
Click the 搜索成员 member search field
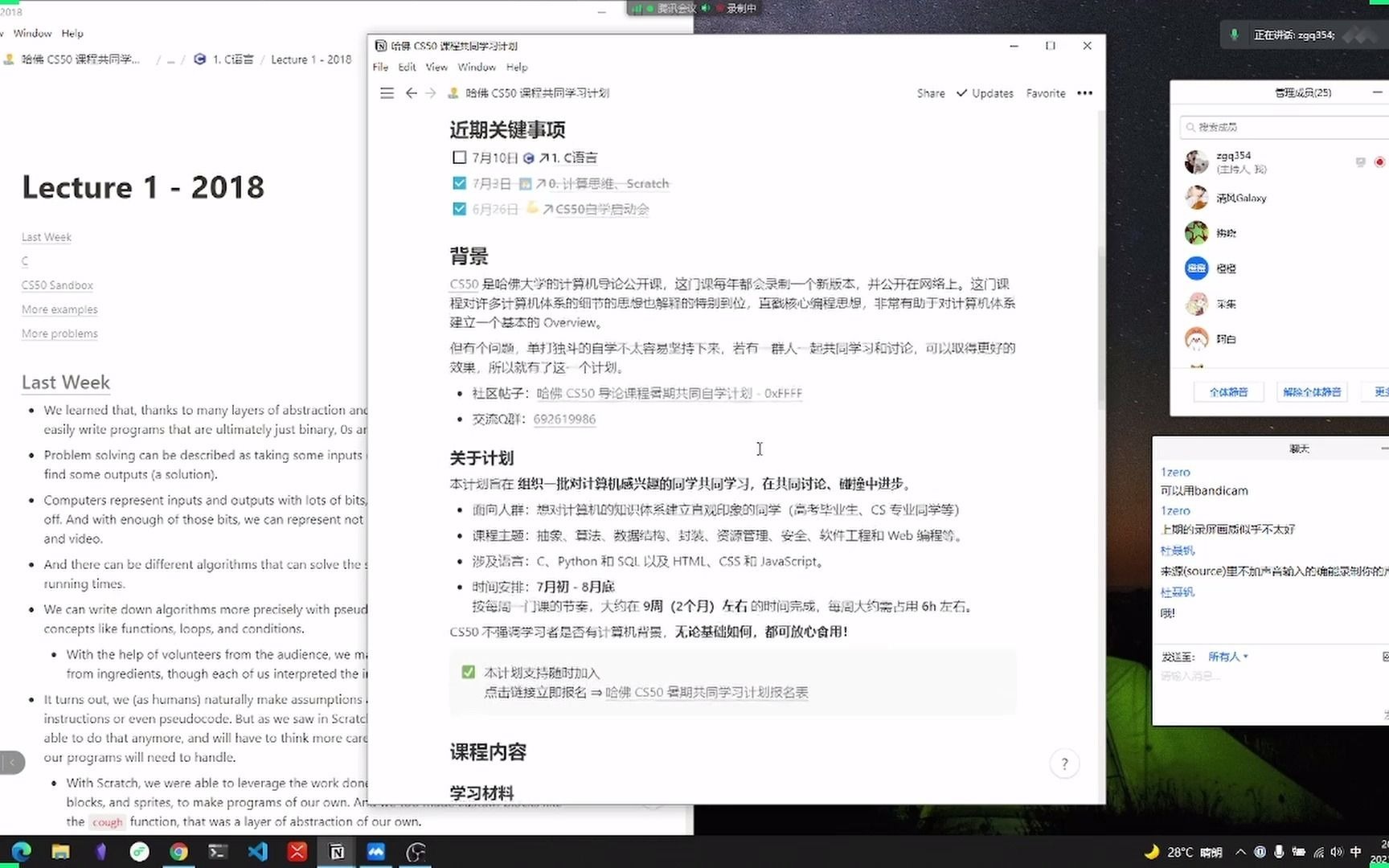[1285, 127]
